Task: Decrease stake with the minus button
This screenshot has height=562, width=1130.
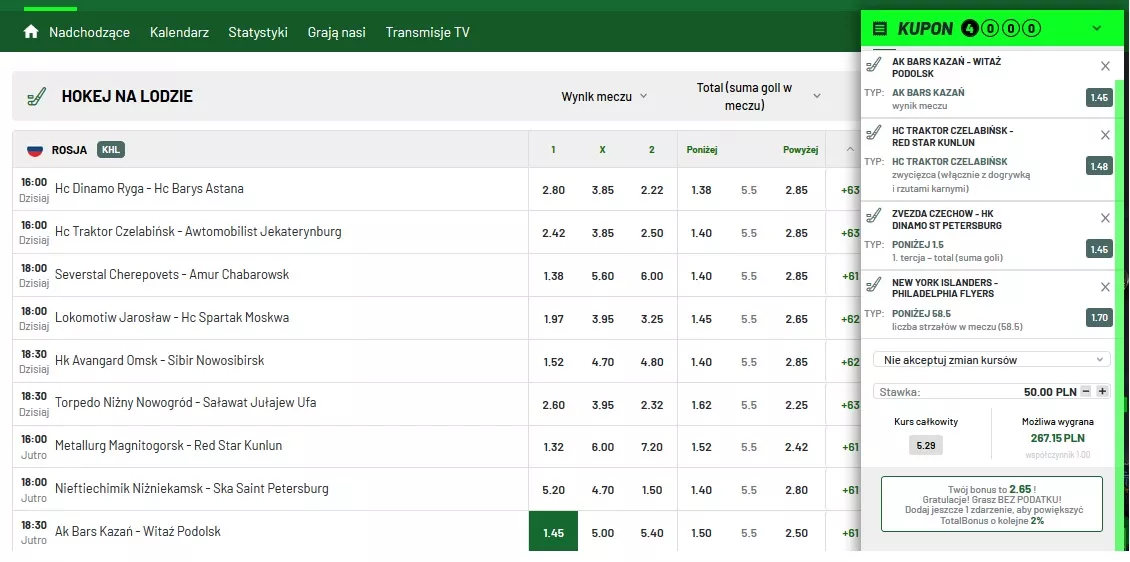Action: click(1087, 392)
